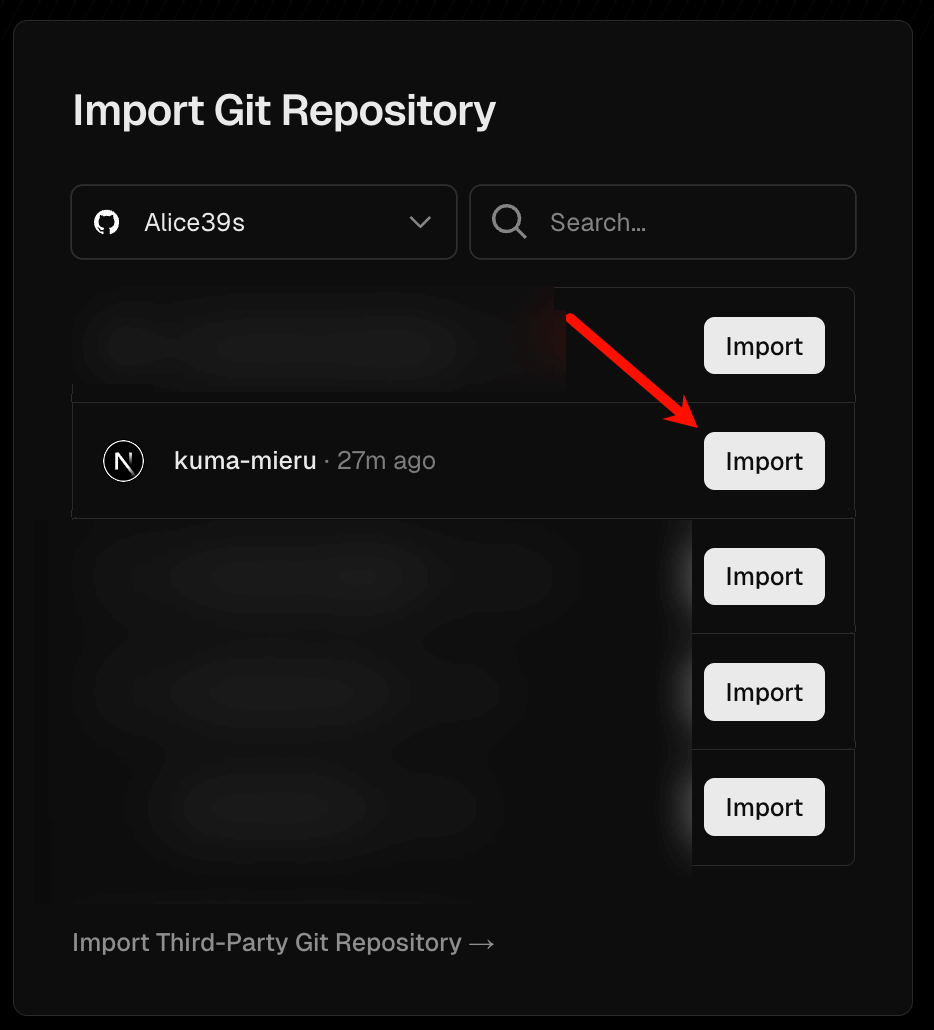Click the fourth Import button in the list

(764, 692)
